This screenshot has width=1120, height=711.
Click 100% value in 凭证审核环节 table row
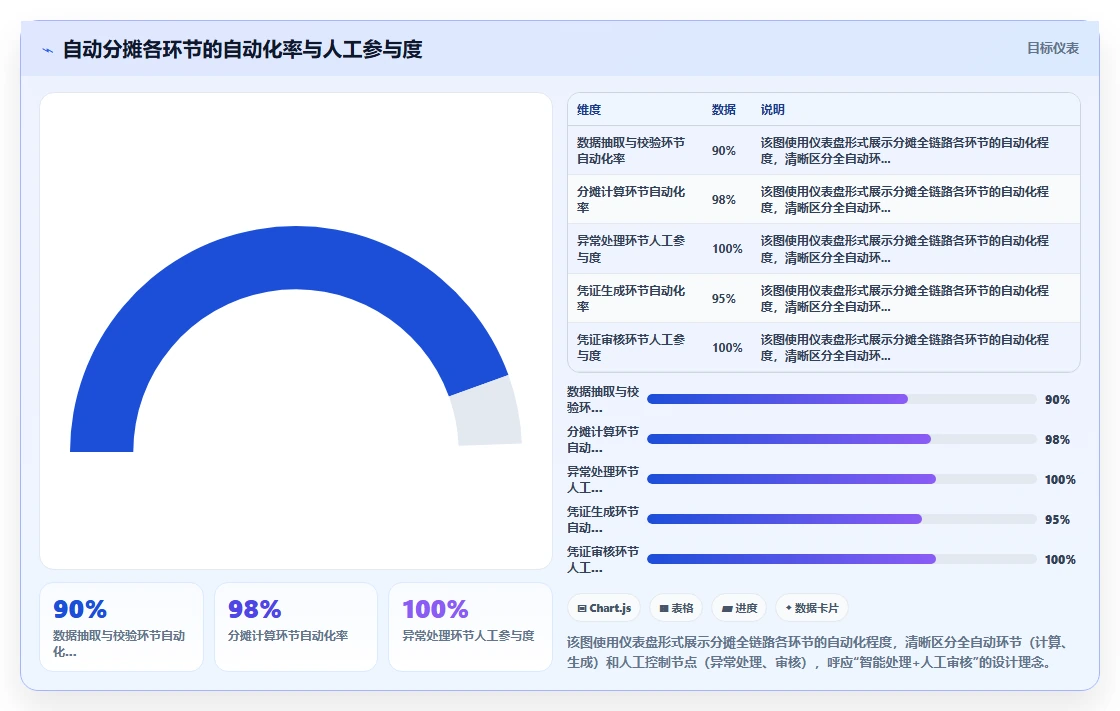click(727, 348)
